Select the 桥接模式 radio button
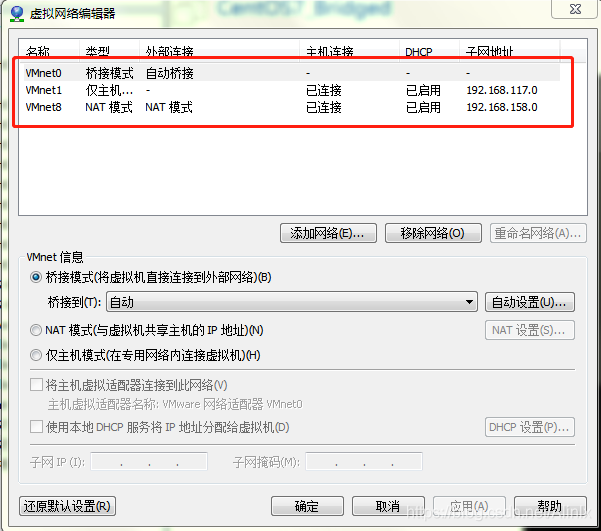This screenshot has height=531, width=601. coord(36,277)
